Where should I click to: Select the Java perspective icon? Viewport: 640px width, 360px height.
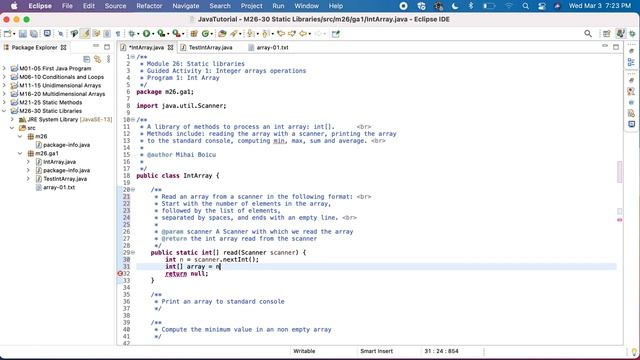tap(620, 34)
